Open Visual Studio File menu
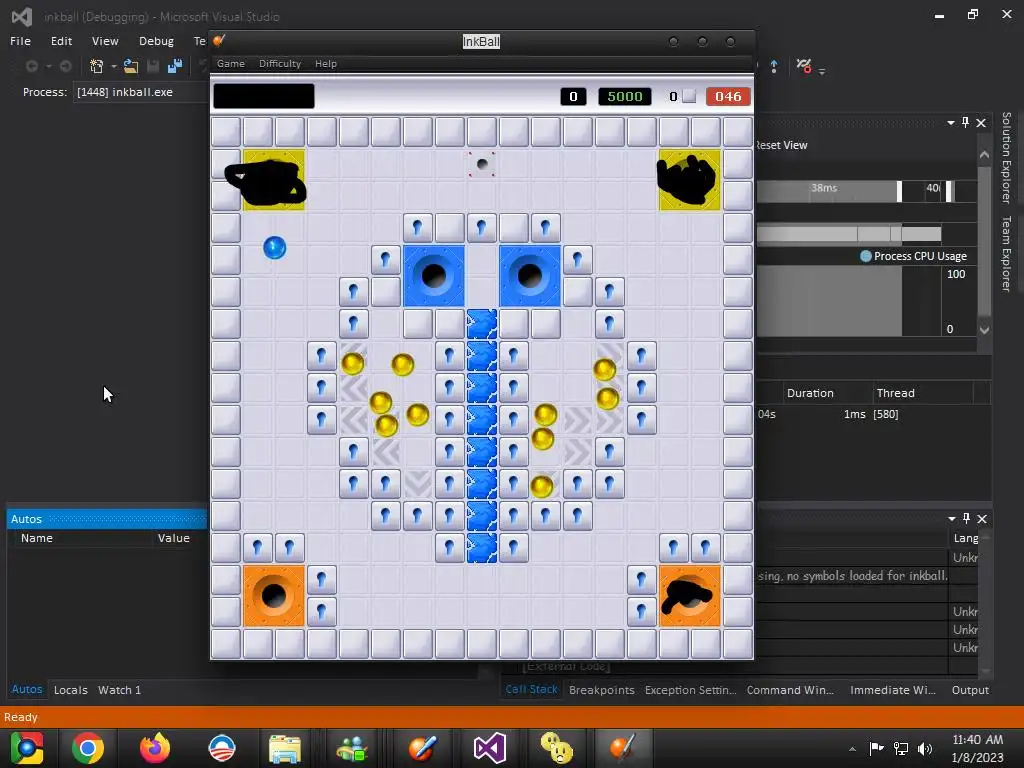The width and height of the screenshot is (1024, 768). 20,40
